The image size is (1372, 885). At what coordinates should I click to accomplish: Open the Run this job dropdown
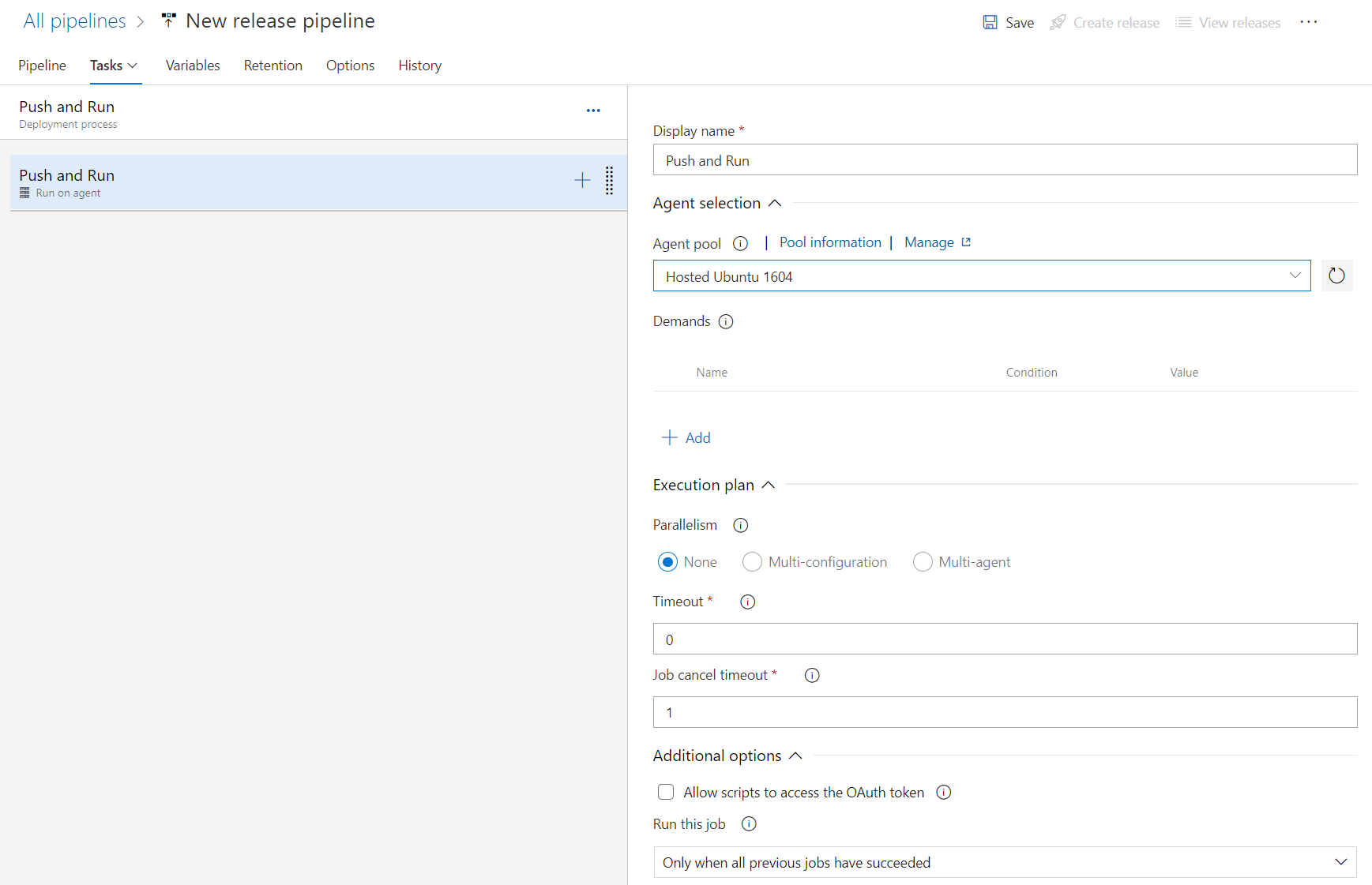pos(1340,862)
